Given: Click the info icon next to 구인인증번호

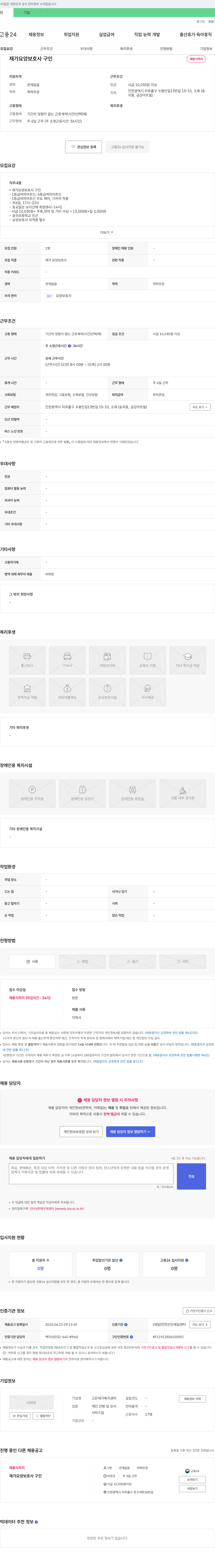Looking at the screenshot, I should (131, 1337).
